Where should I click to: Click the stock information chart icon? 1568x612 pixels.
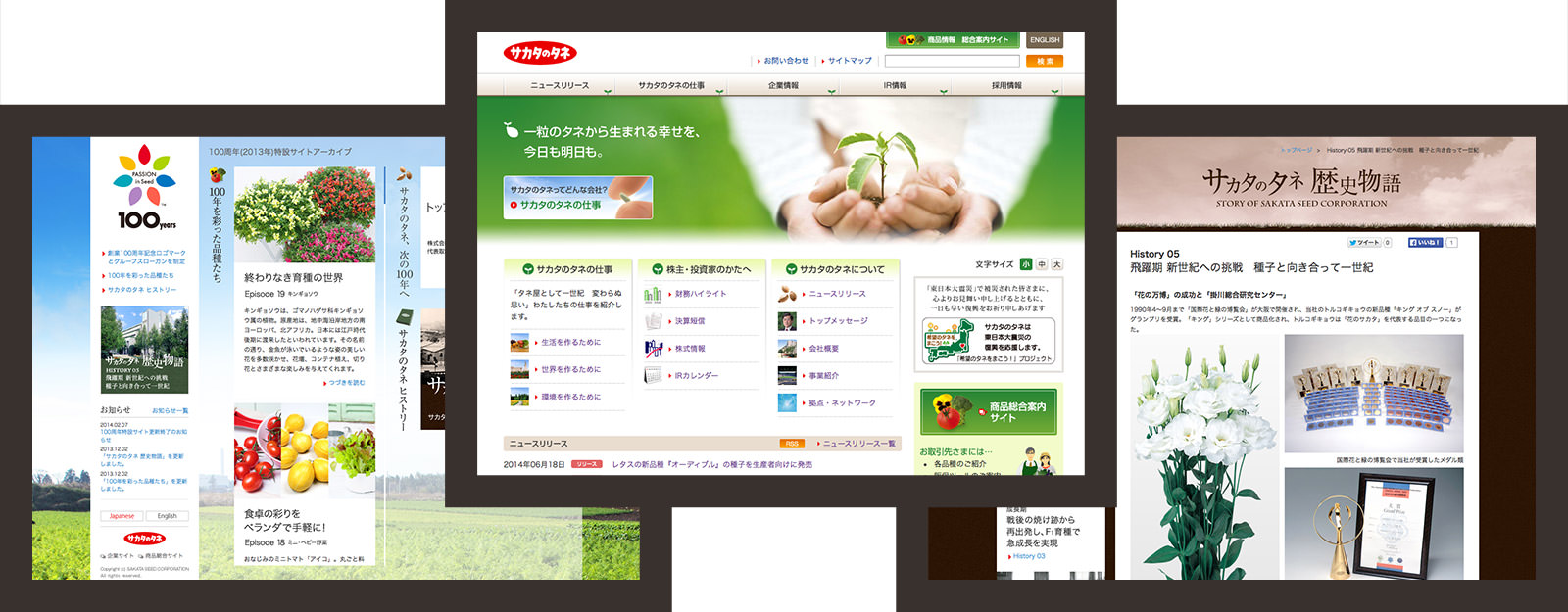coord(653,349)
